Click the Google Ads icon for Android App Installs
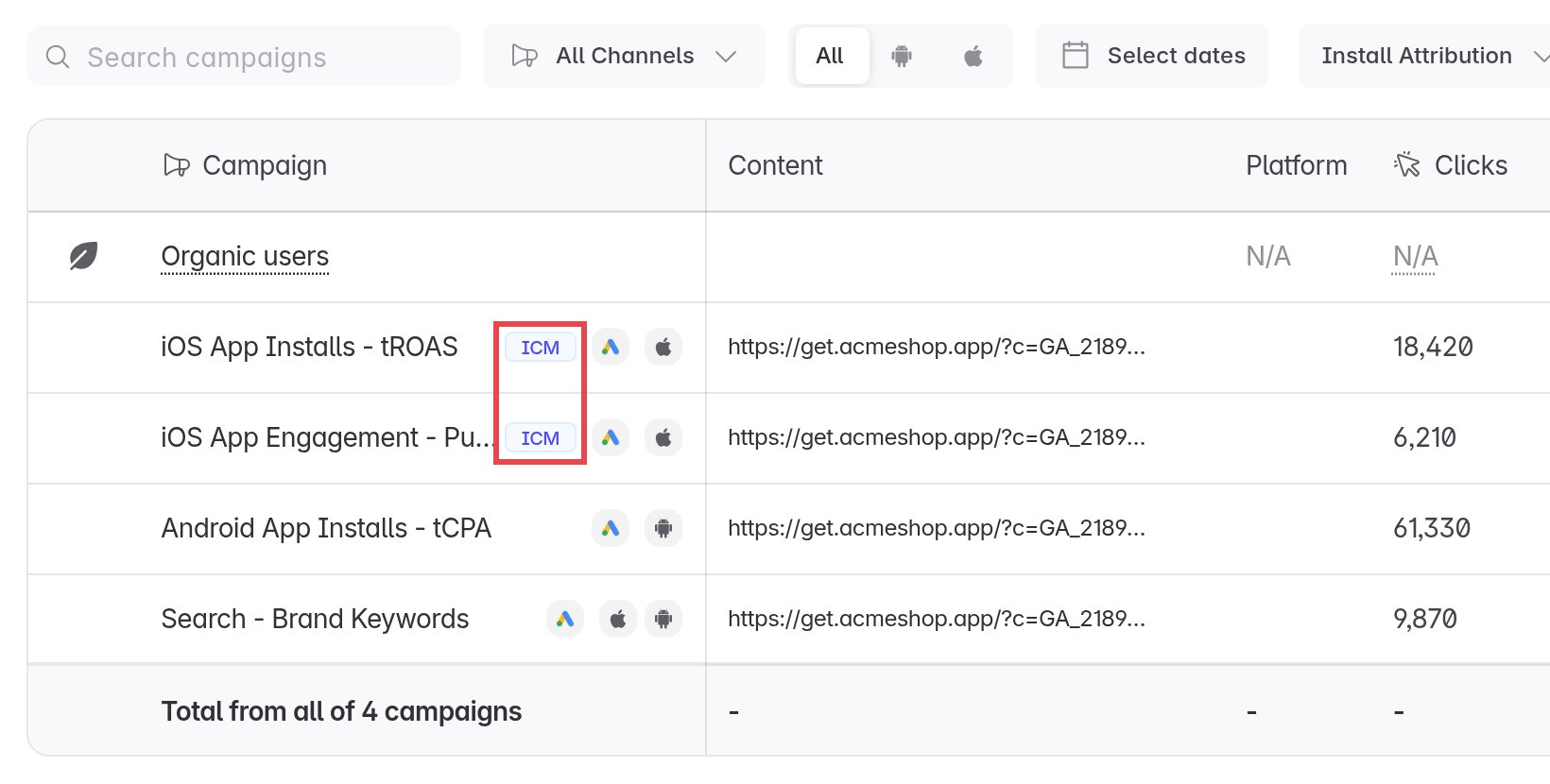 [x=611, y=529]
